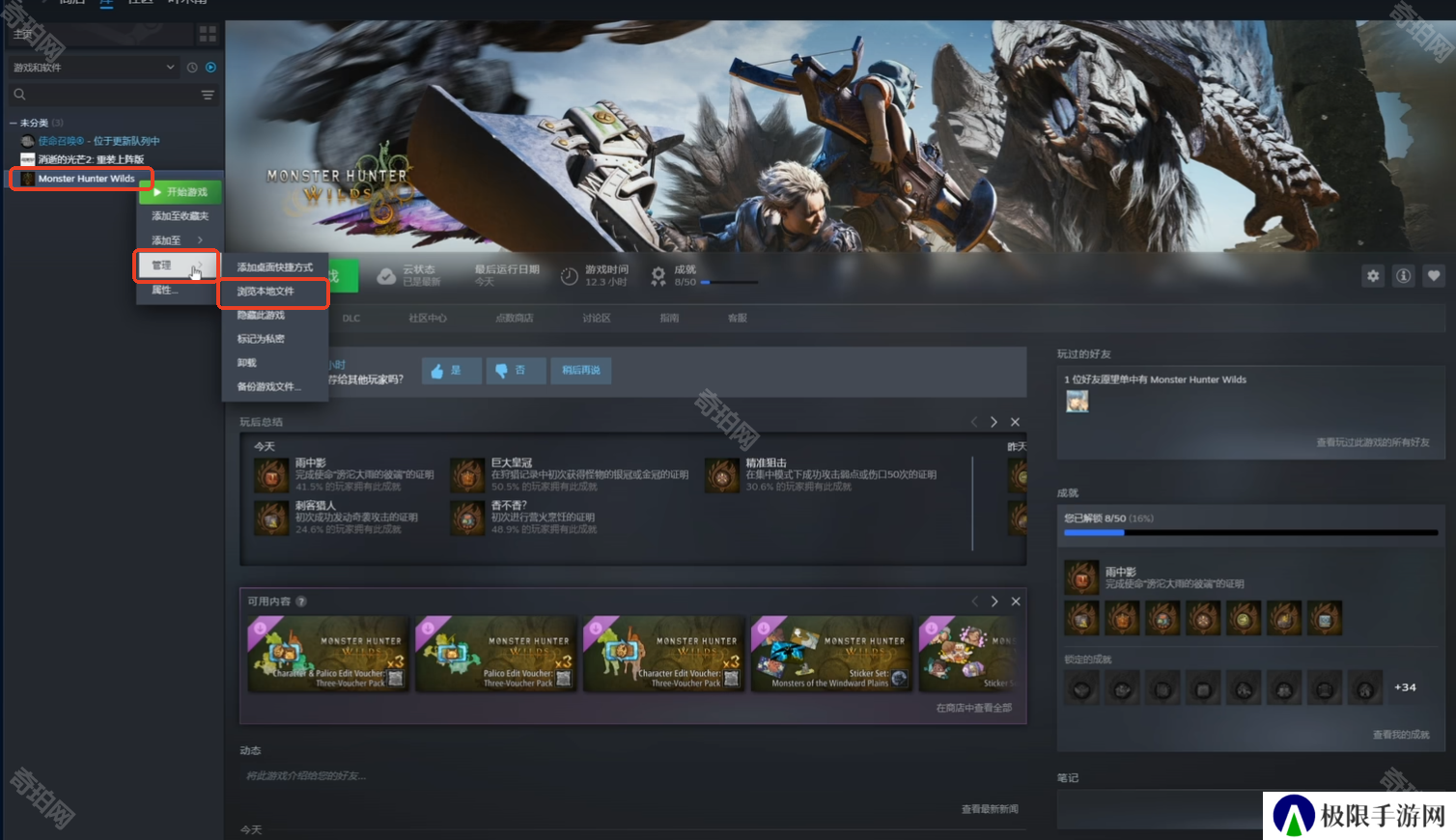Click the thumbs-up 是 recommend button
Viewport: 1456px width, 840px height.
click(451, 371)
